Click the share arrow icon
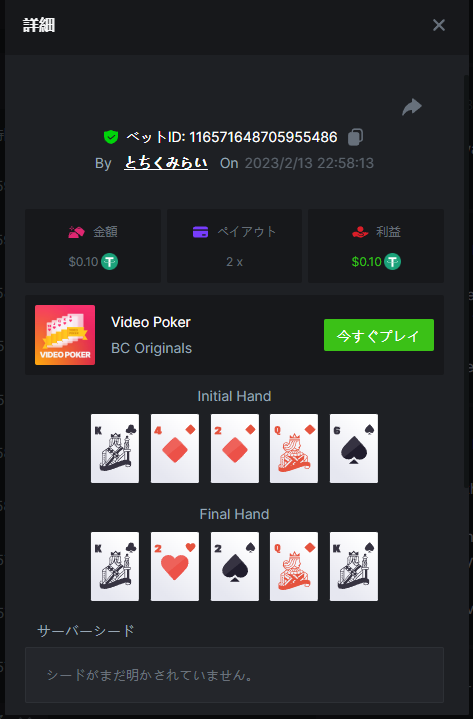473x719 pixels. 412,107
